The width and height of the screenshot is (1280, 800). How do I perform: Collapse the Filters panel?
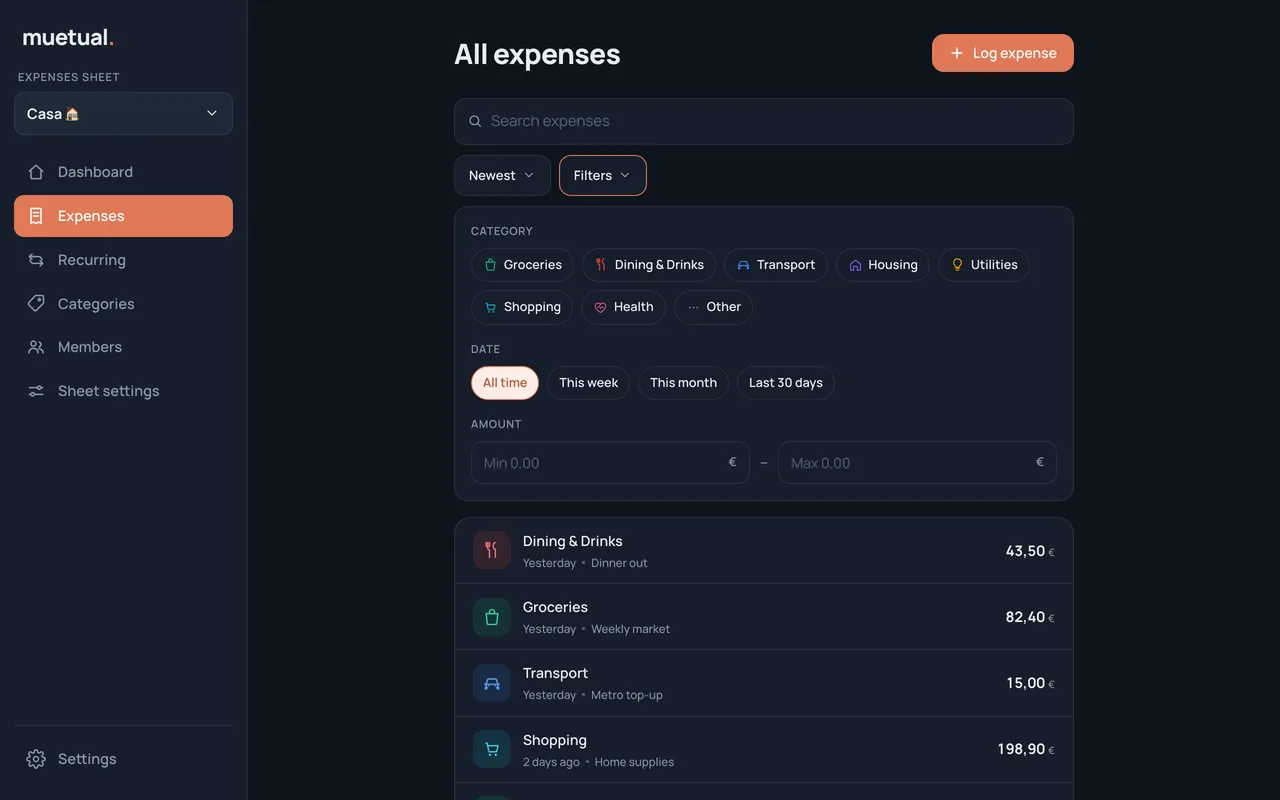[603, 176]
